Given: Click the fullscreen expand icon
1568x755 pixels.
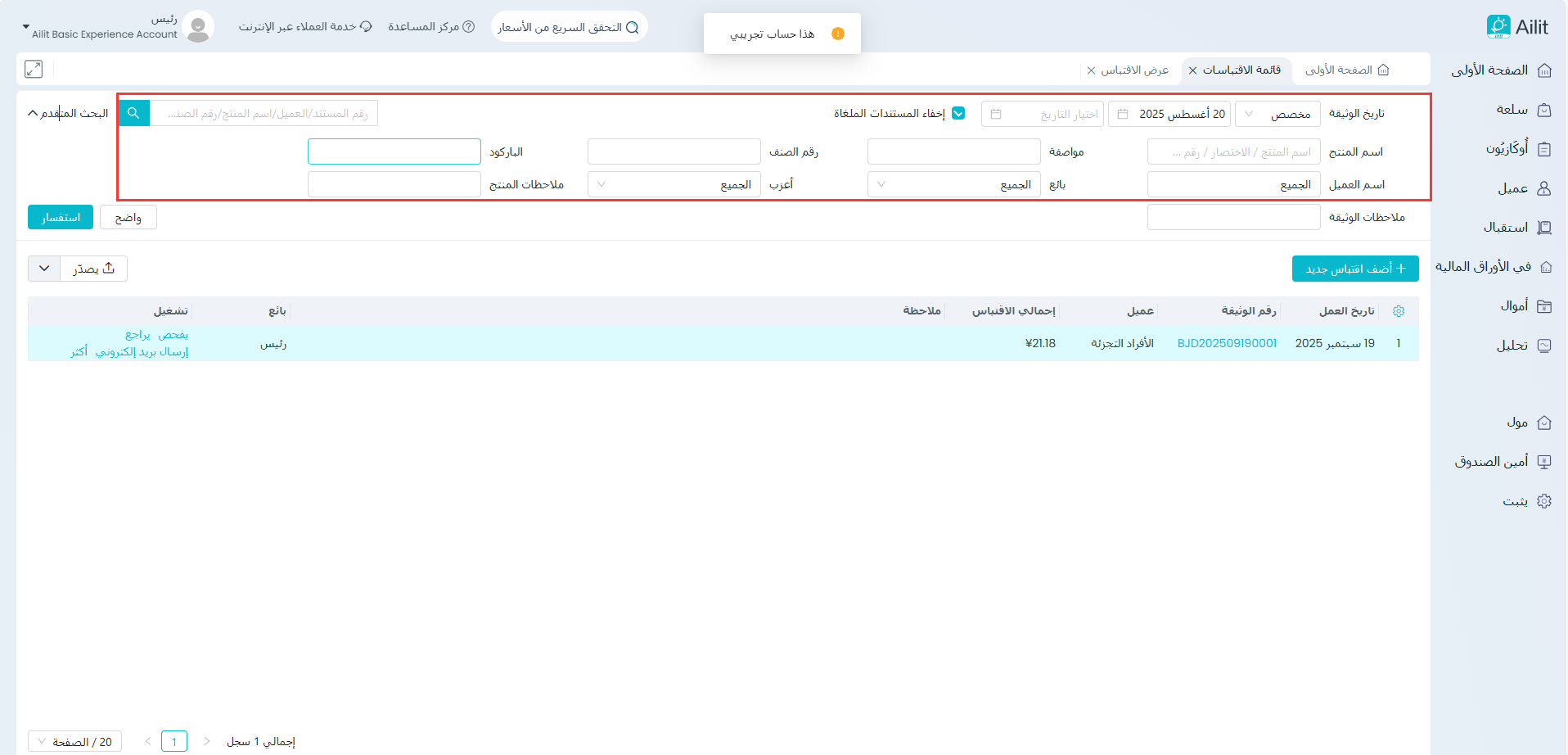Looking at the screenshot, I should (34, 70).
